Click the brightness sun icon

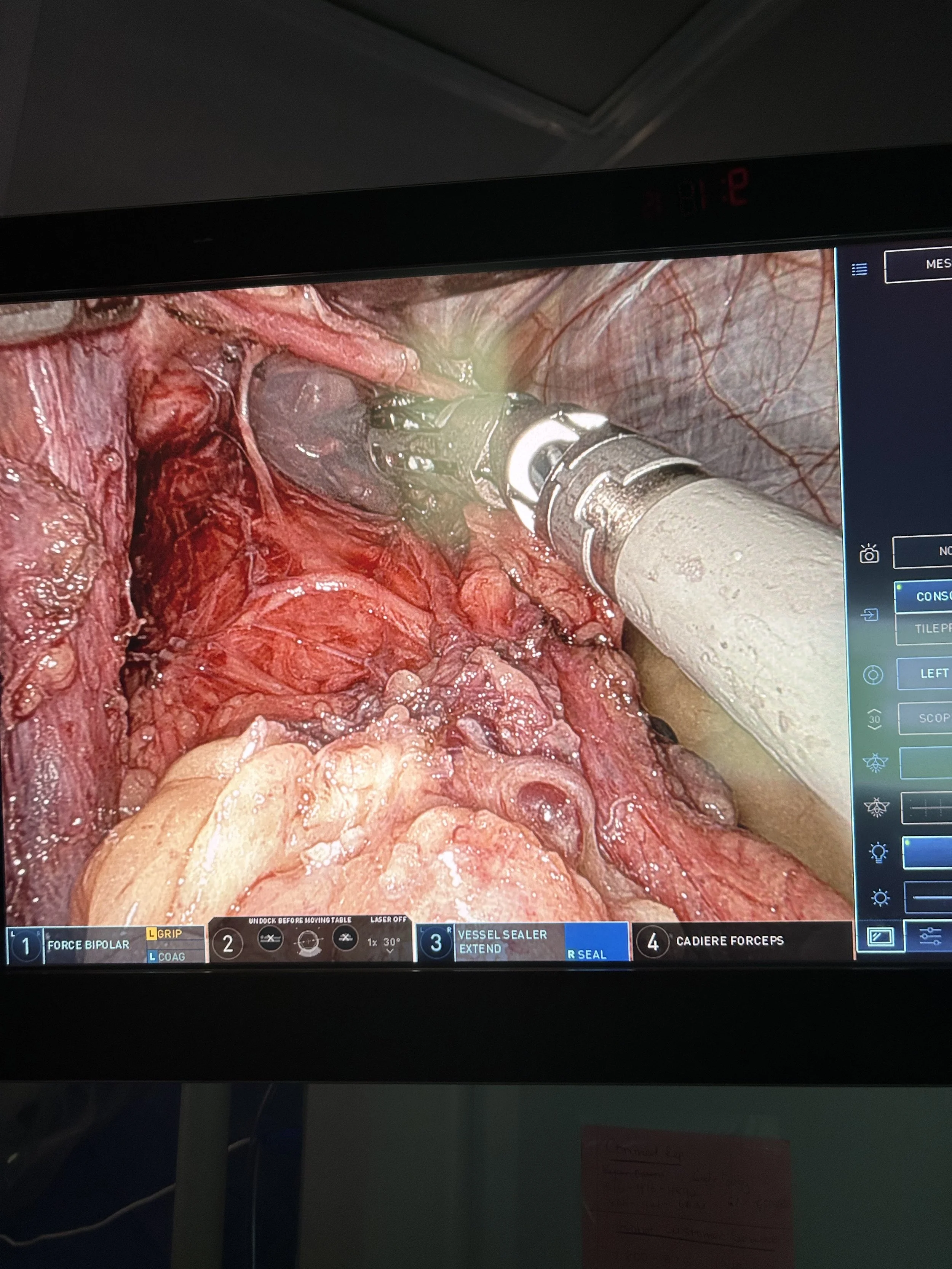[880, 898]
